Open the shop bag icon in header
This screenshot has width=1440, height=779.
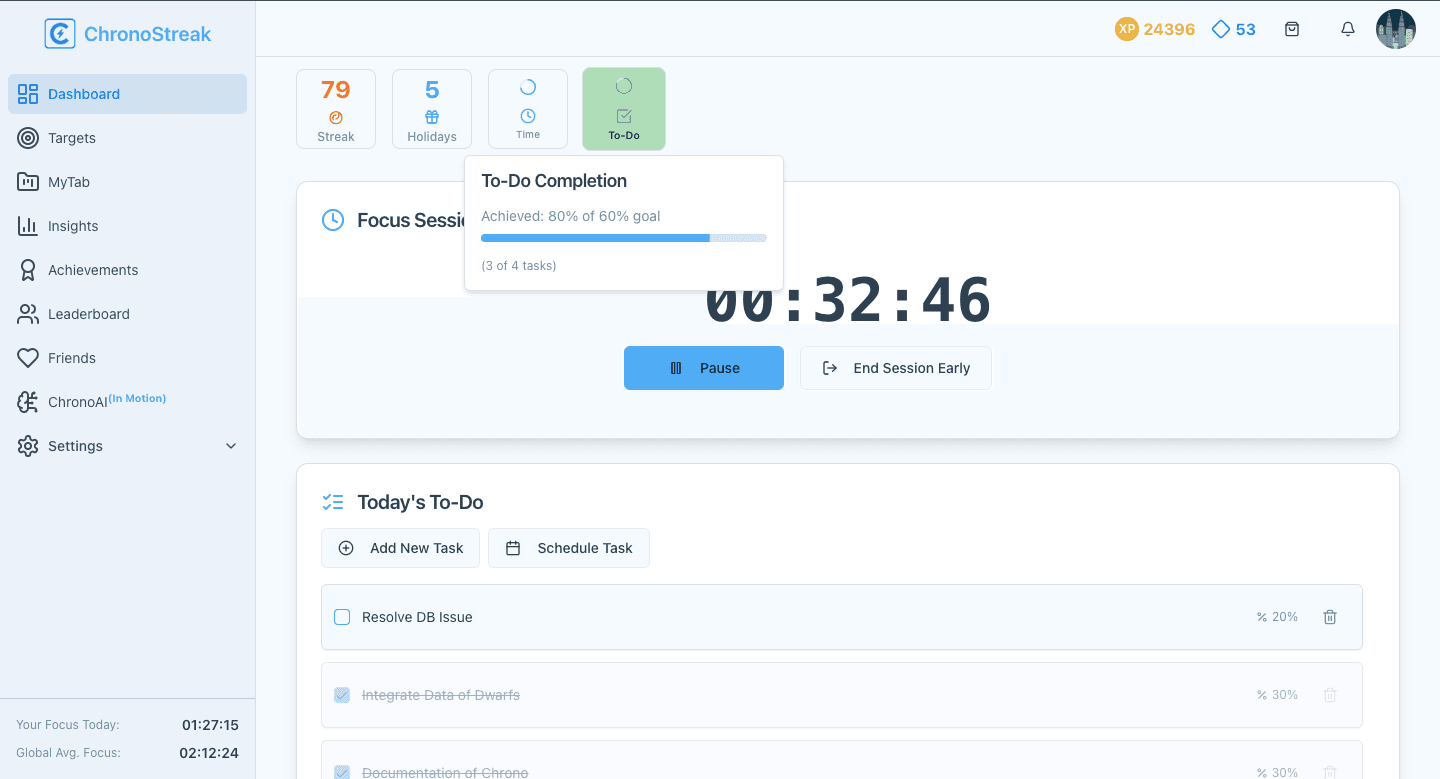point(1292,29)
